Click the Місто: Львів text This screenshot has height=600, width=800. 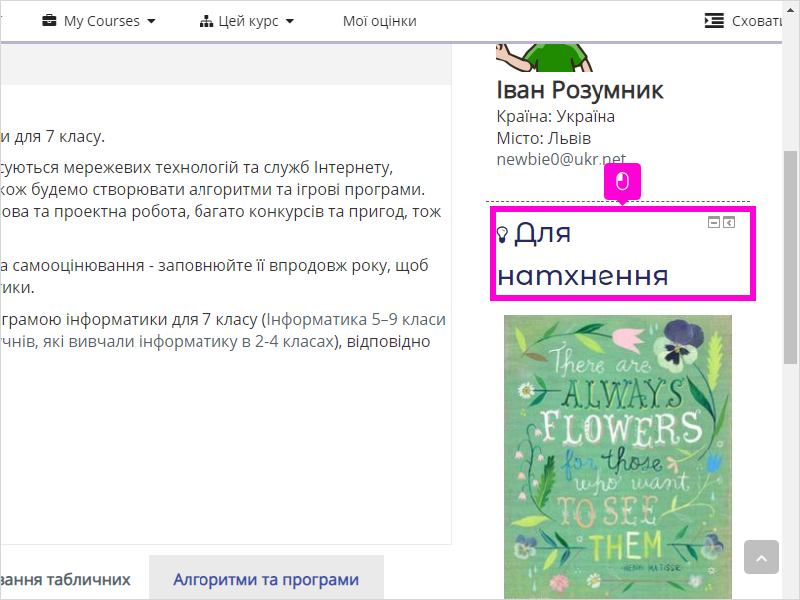543,138
